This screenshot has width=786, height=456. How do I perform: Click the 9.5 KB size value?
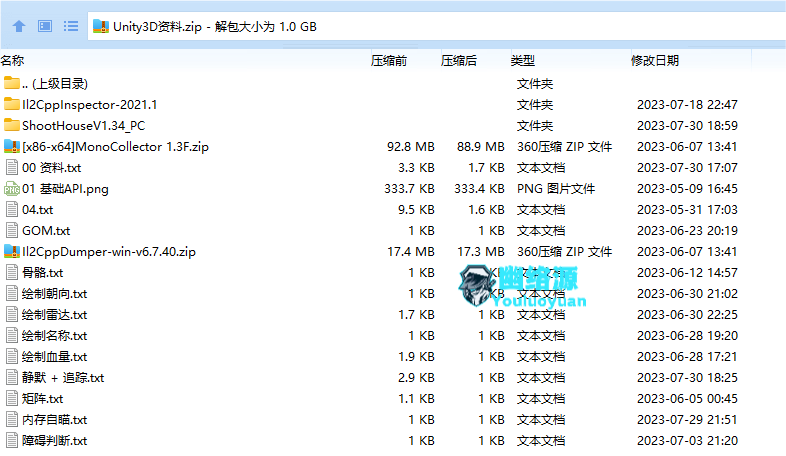pyautogui.click(x=416, y=210)
